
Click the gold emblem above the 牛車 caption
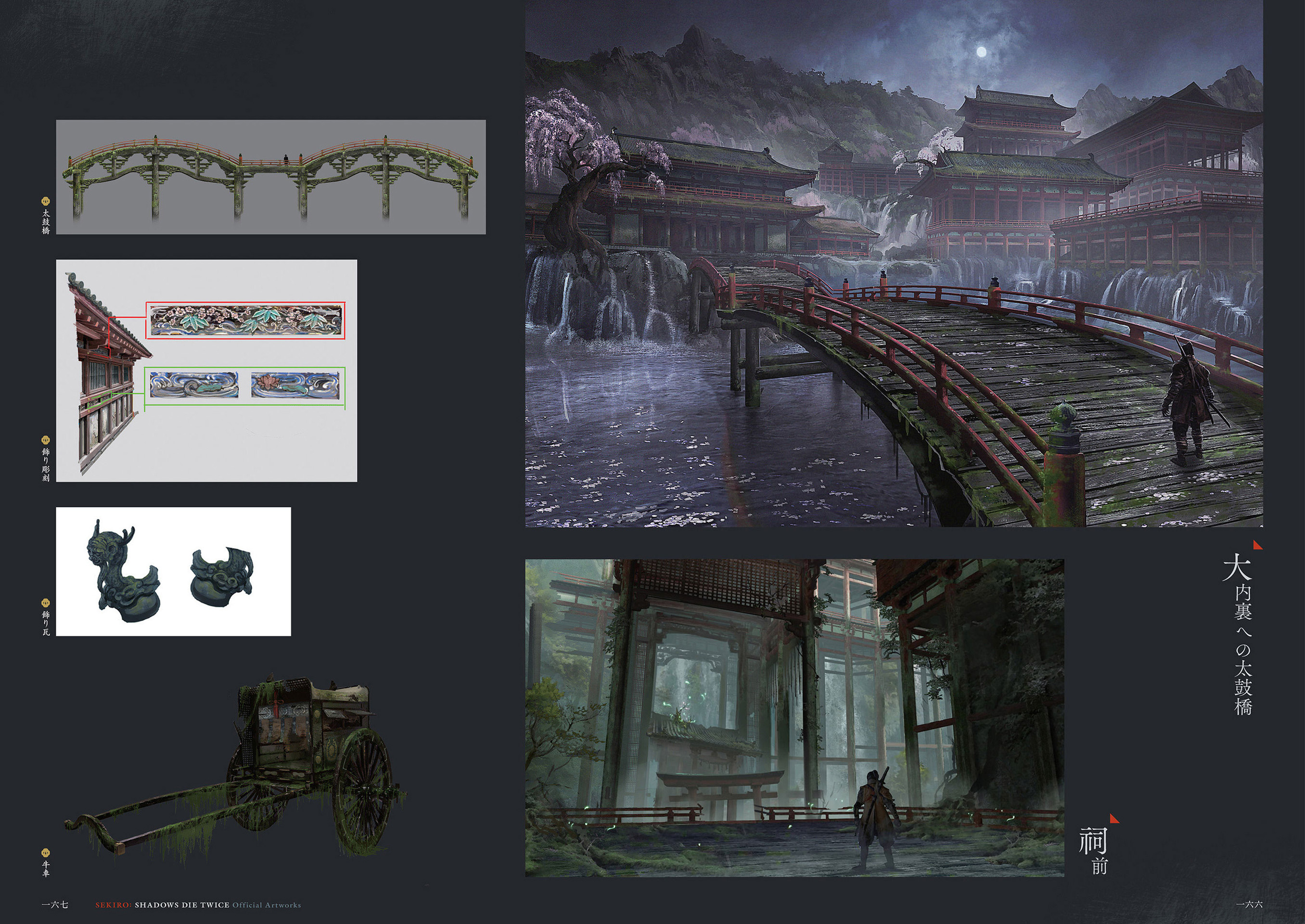click(x=46, y=852)
